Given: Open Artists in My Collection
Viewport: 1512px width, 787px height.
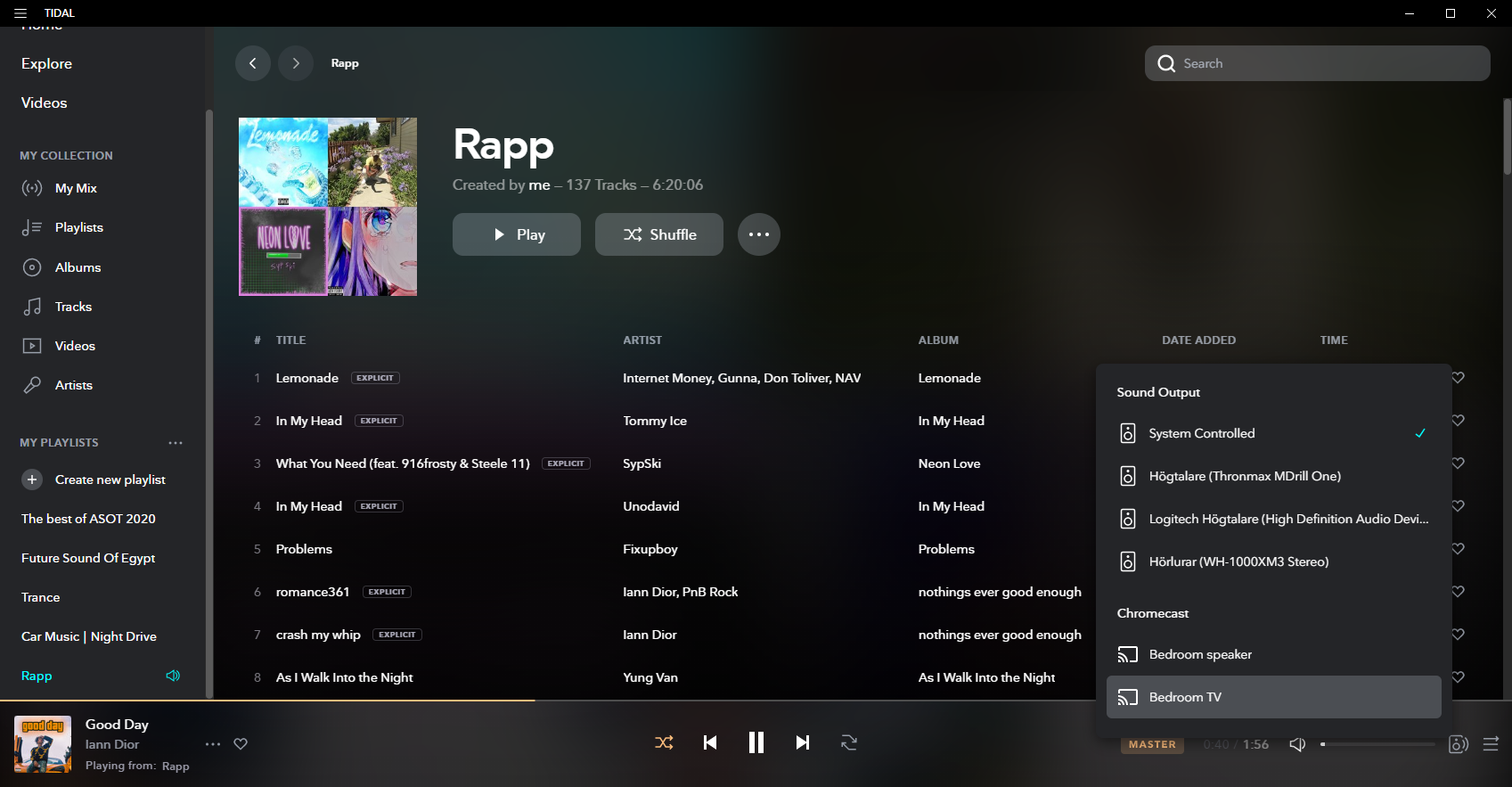Looking at the screenshot, I should coord(74,385).
